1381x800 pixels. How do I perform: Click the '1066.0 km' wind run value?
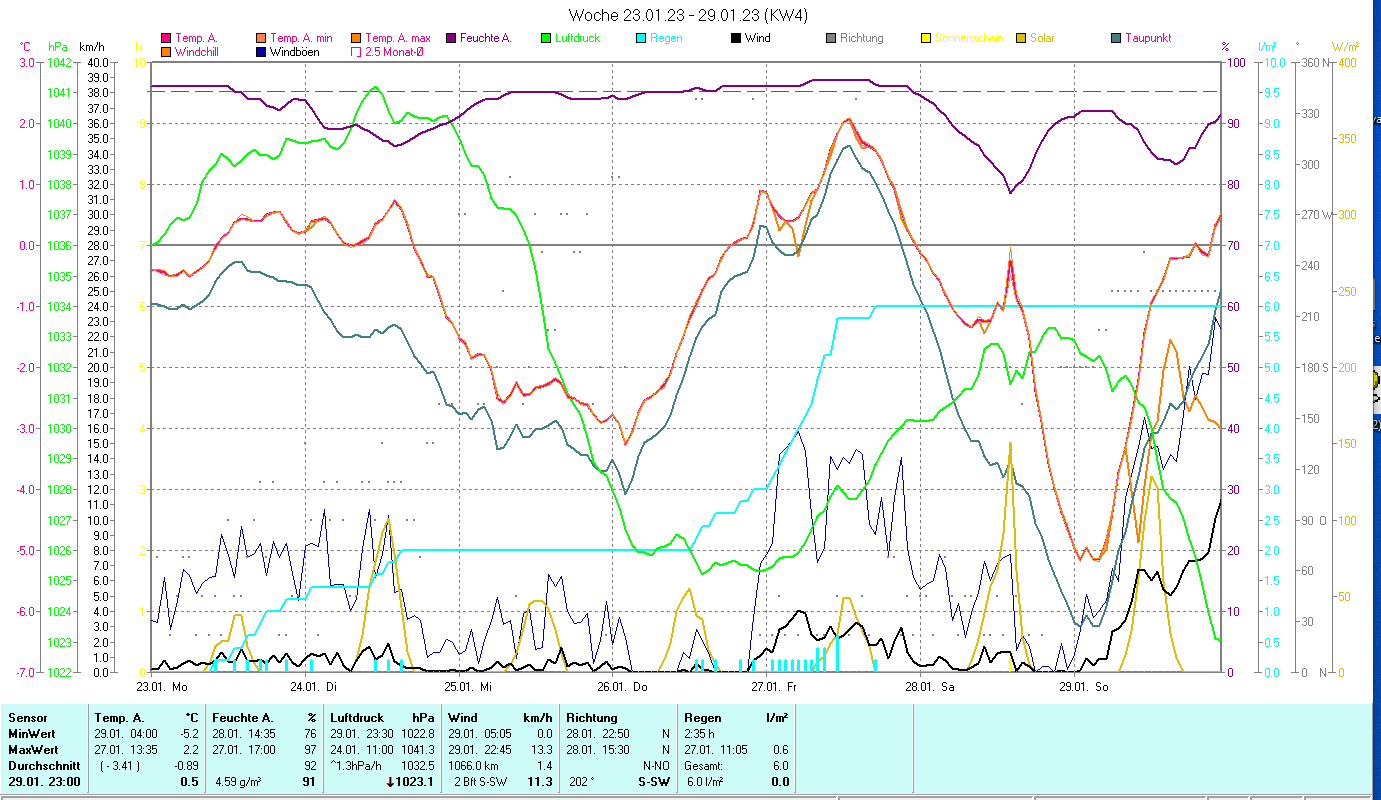pos(473,766)
